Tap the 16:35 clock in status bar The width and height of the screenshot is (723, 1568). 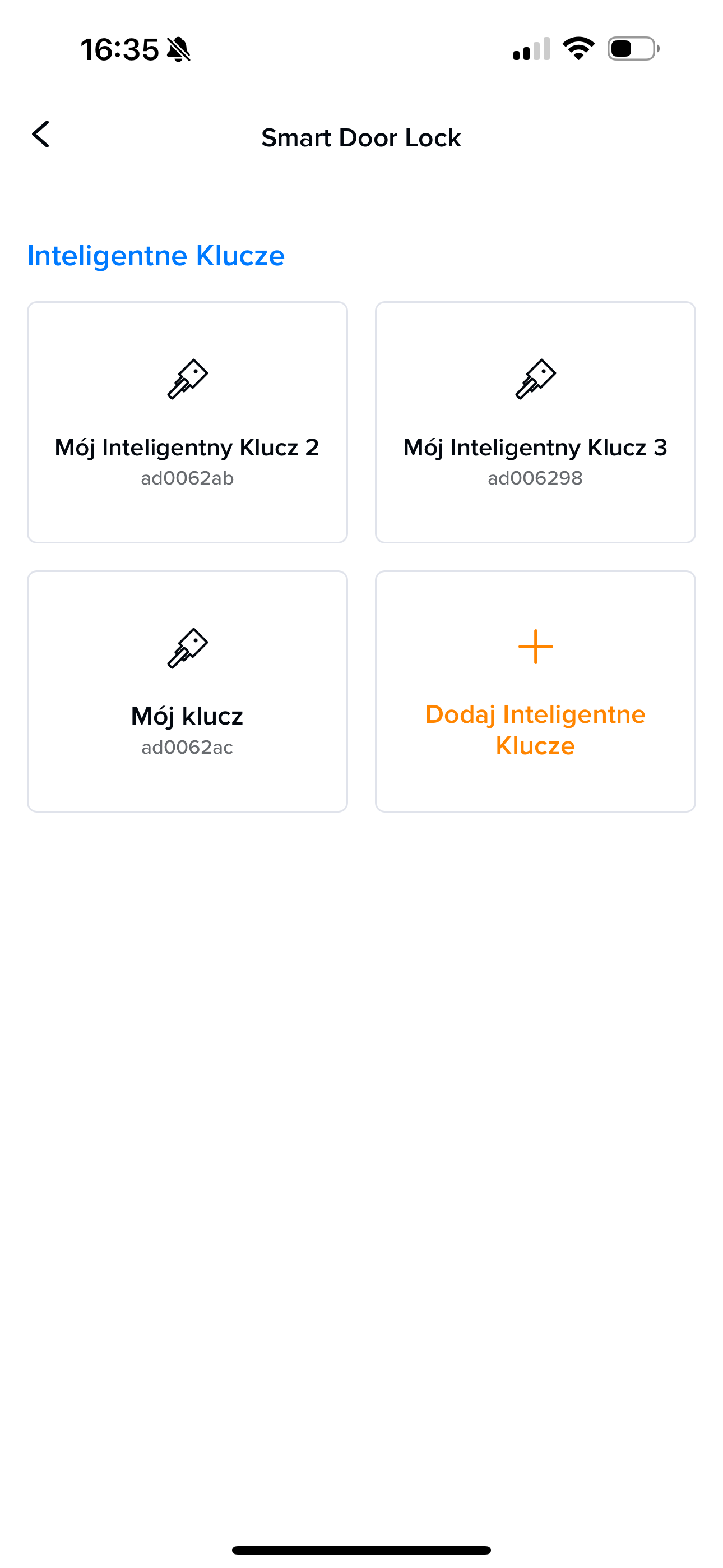120,49
